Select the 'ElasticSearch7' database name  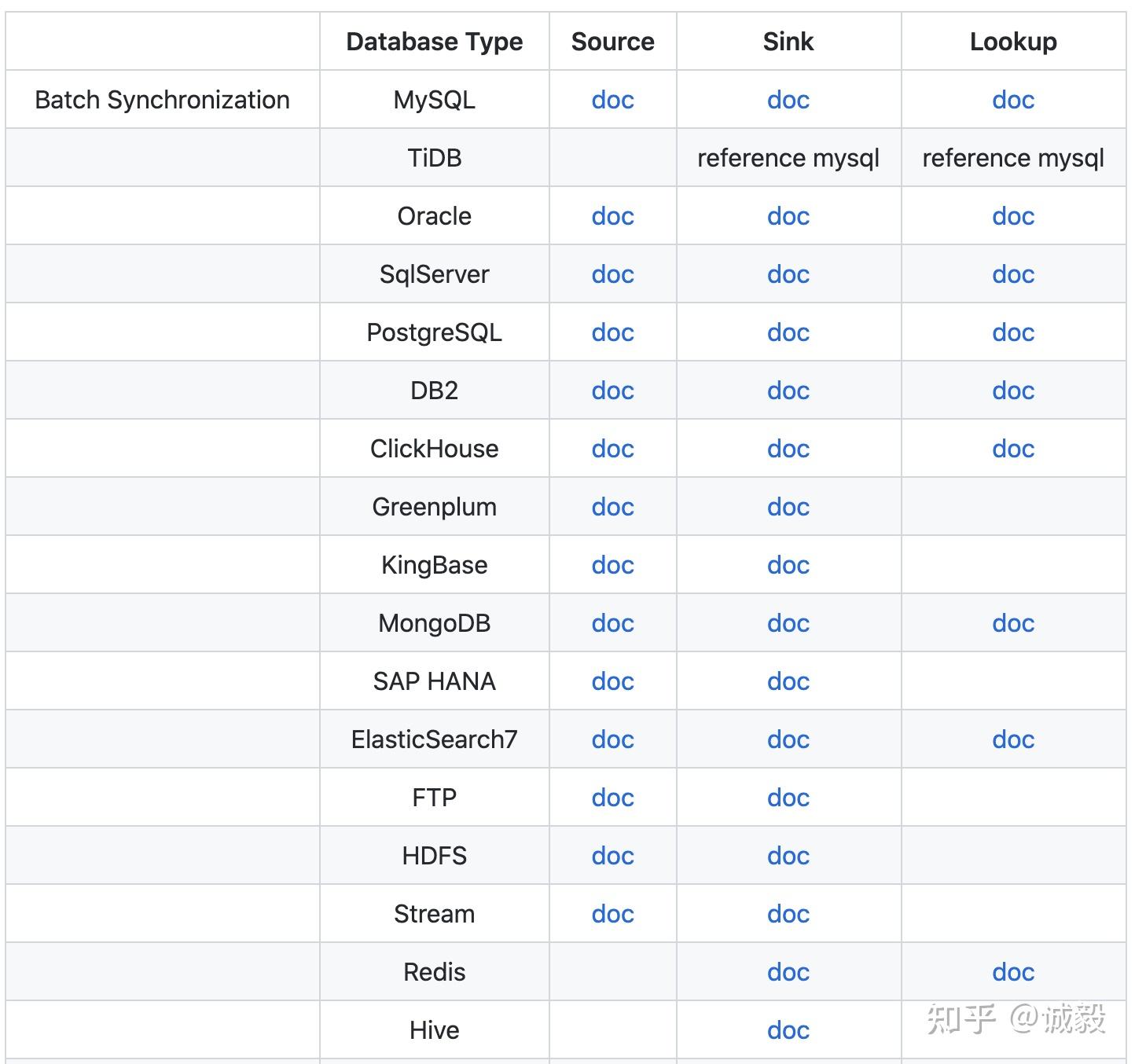coord(435,739)
